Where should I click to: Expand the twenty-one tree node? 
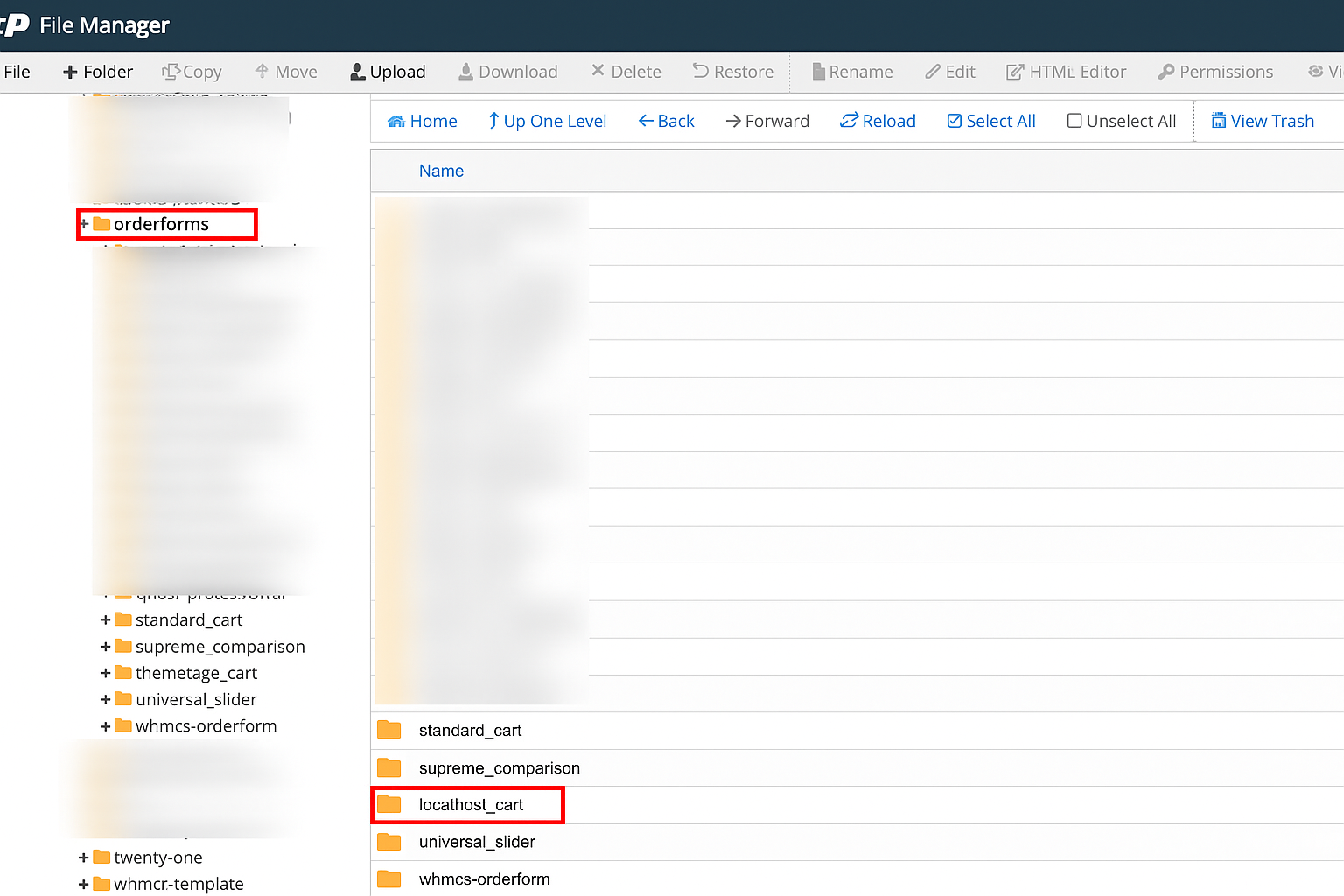pyautogui.click(x=83, y=857)
